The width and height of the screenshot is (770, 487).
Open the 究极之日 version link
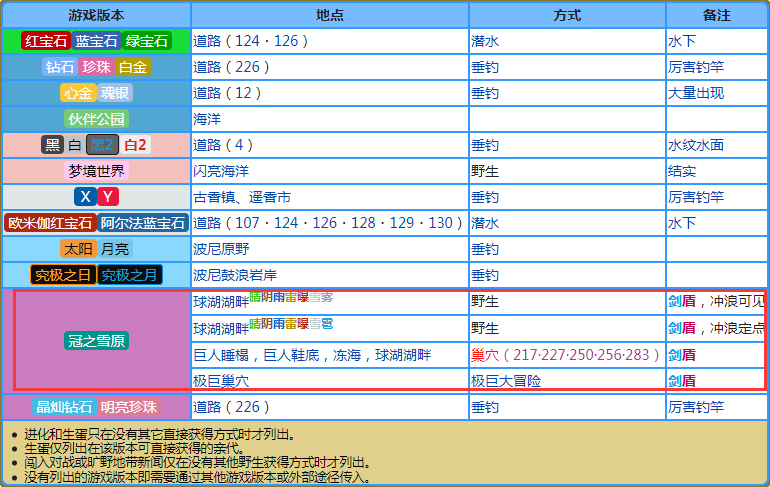[63, 275]
